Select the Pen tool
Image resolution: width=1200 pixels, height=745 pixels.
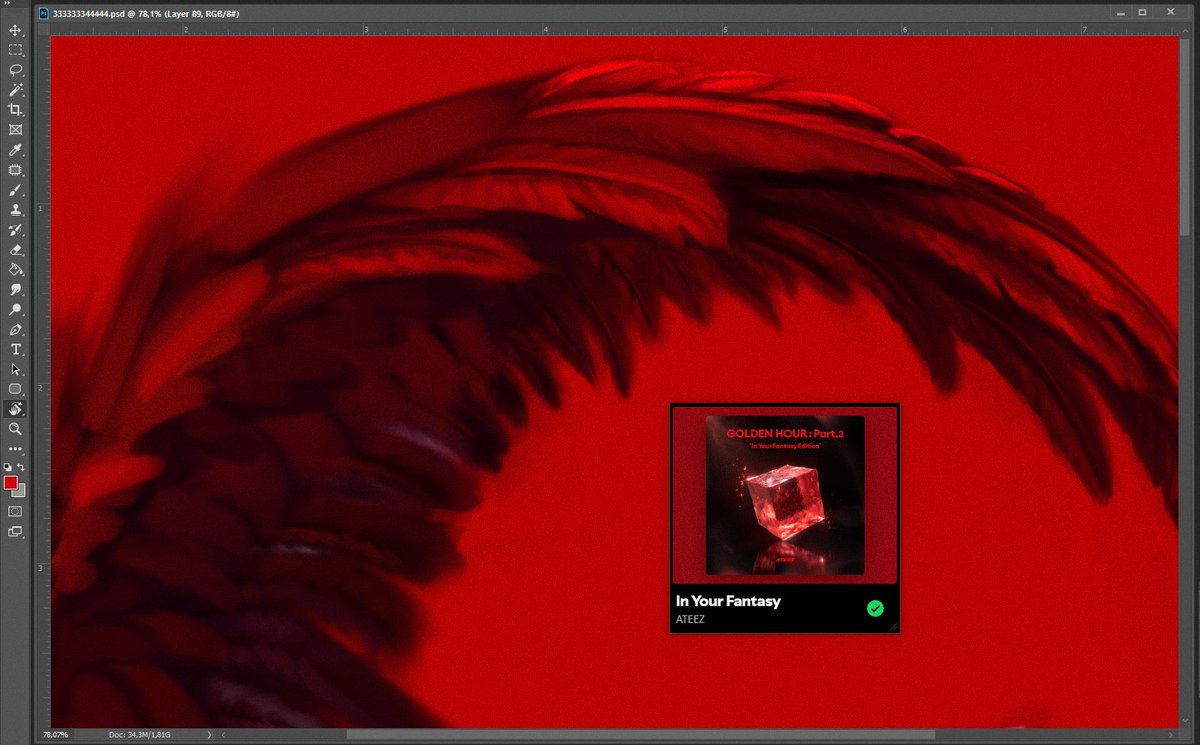point(15,330)
